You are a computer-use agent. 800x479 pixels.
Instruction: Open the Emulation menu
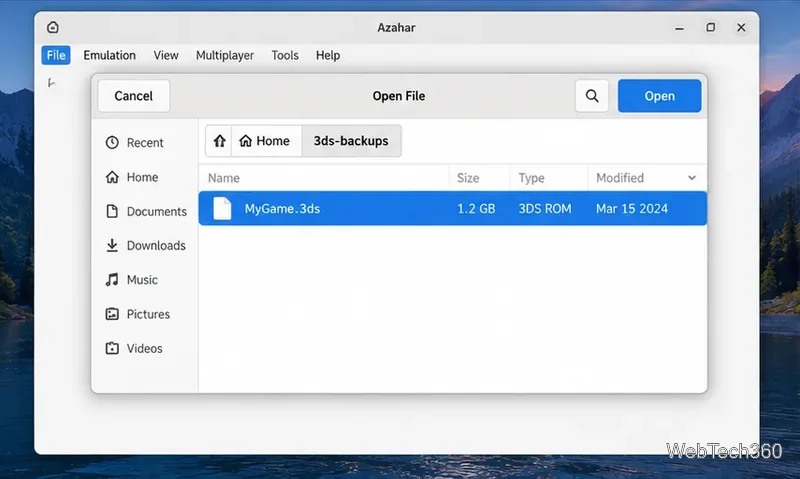coord(110,55)
